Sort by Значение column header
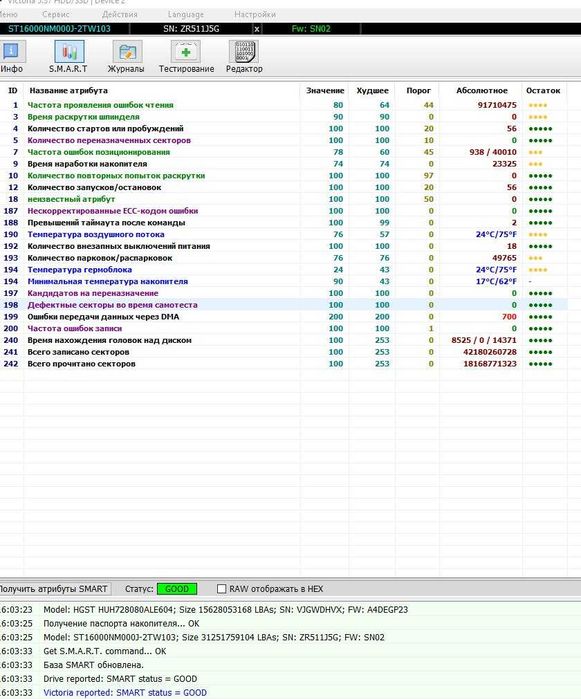 [x=325, y=90]
